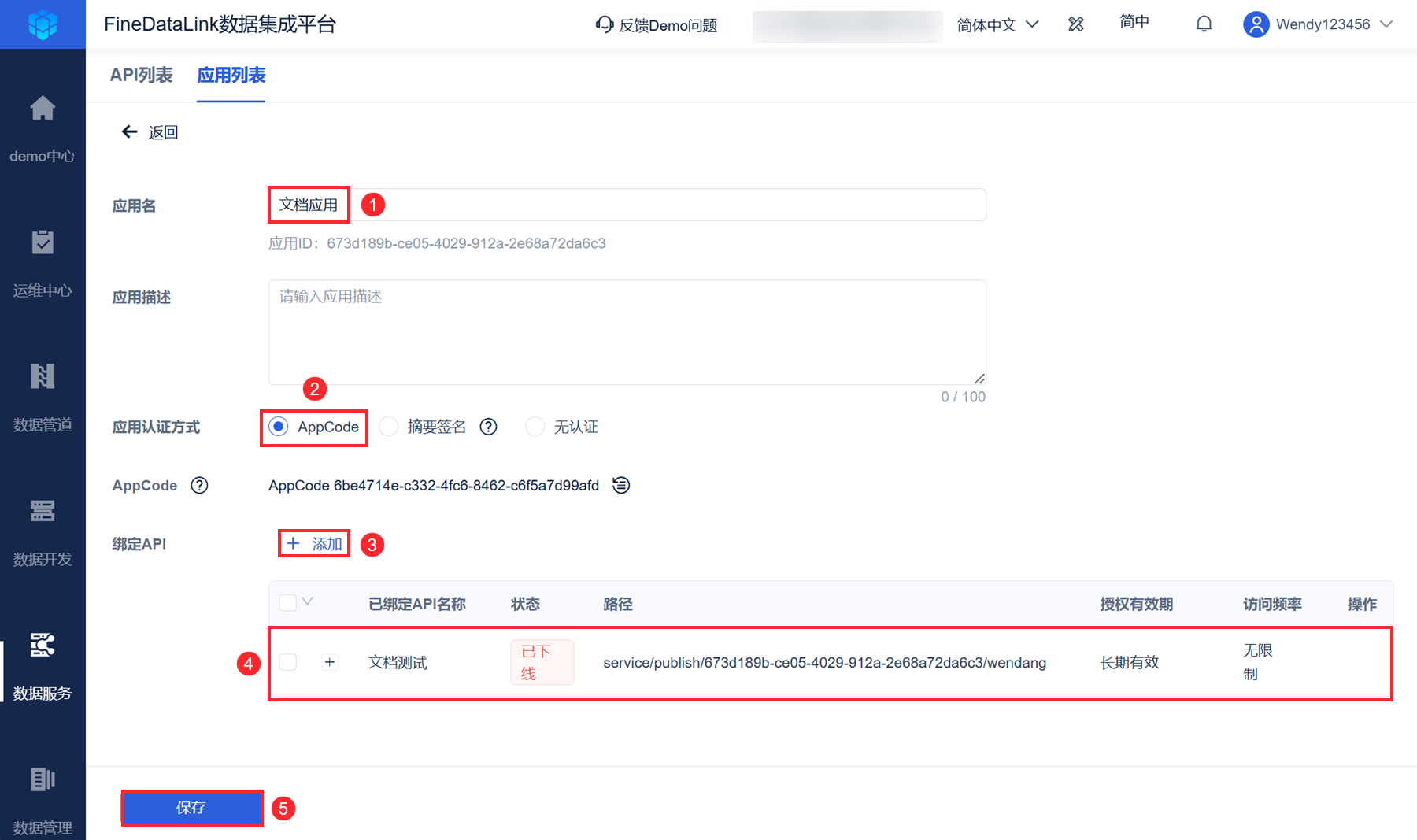Select the AppCode authentication radio

pyautogui.click(x=278, y=427)
